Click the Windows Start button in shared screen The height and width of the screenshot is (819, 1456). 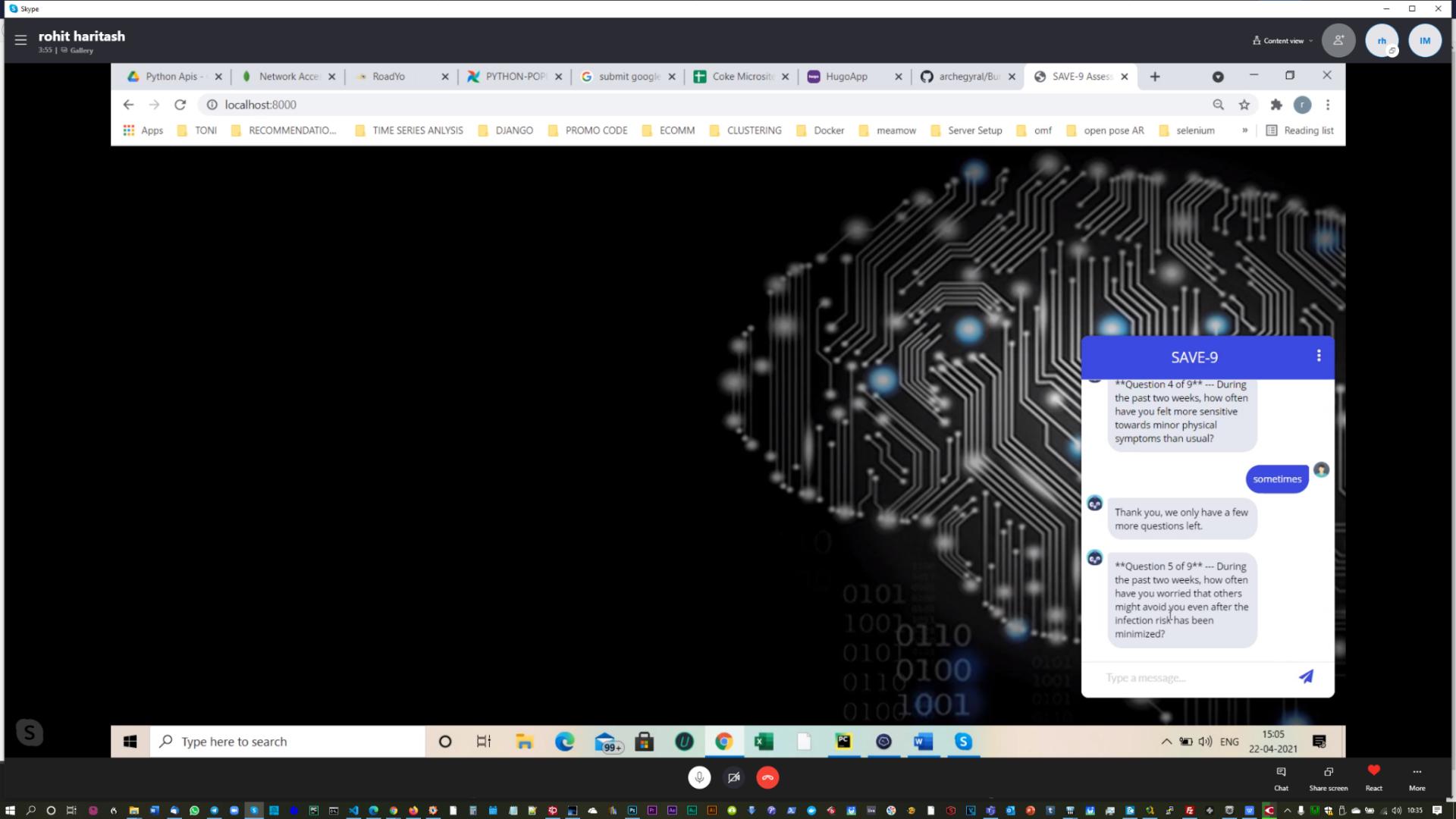pos(130,742)
